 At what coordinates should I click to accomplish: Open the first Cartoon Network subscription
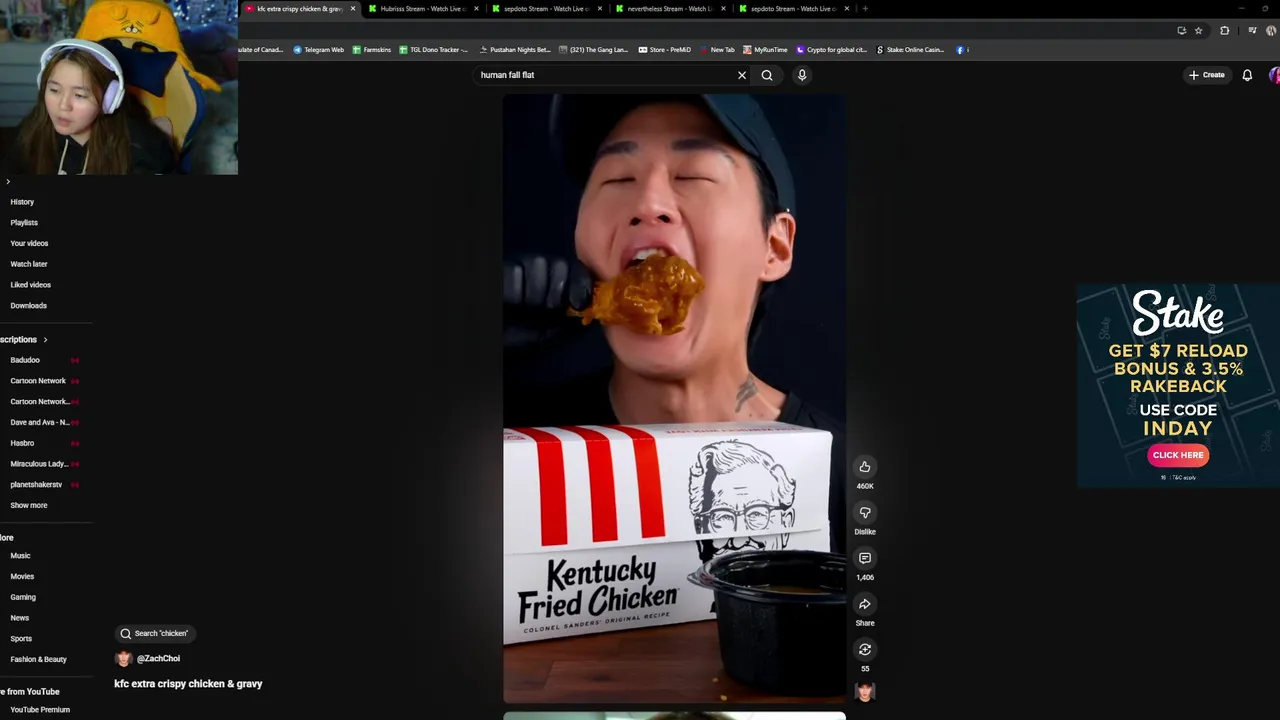click(40, 381)
